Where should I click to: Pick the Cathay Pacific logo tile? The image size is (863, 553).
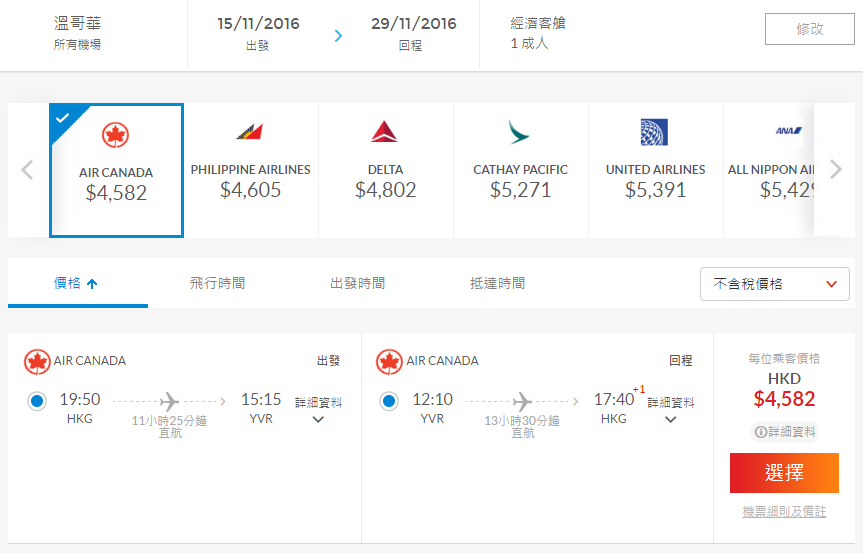pos(518,132)
